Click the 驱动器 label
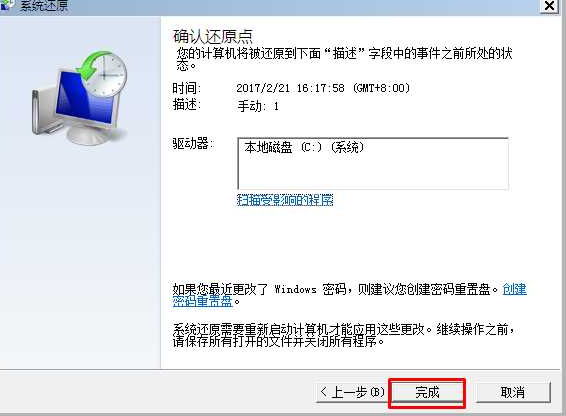 click(193, 144)
